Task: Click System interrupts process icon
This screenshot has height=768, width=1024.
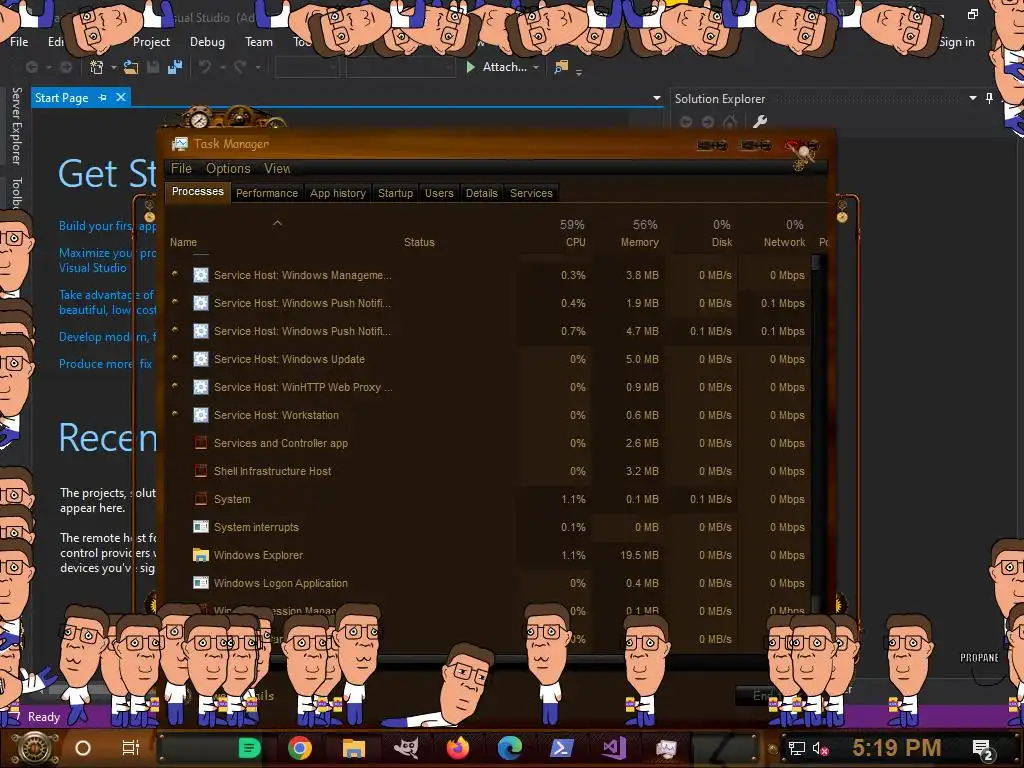Action: point(200,527)
